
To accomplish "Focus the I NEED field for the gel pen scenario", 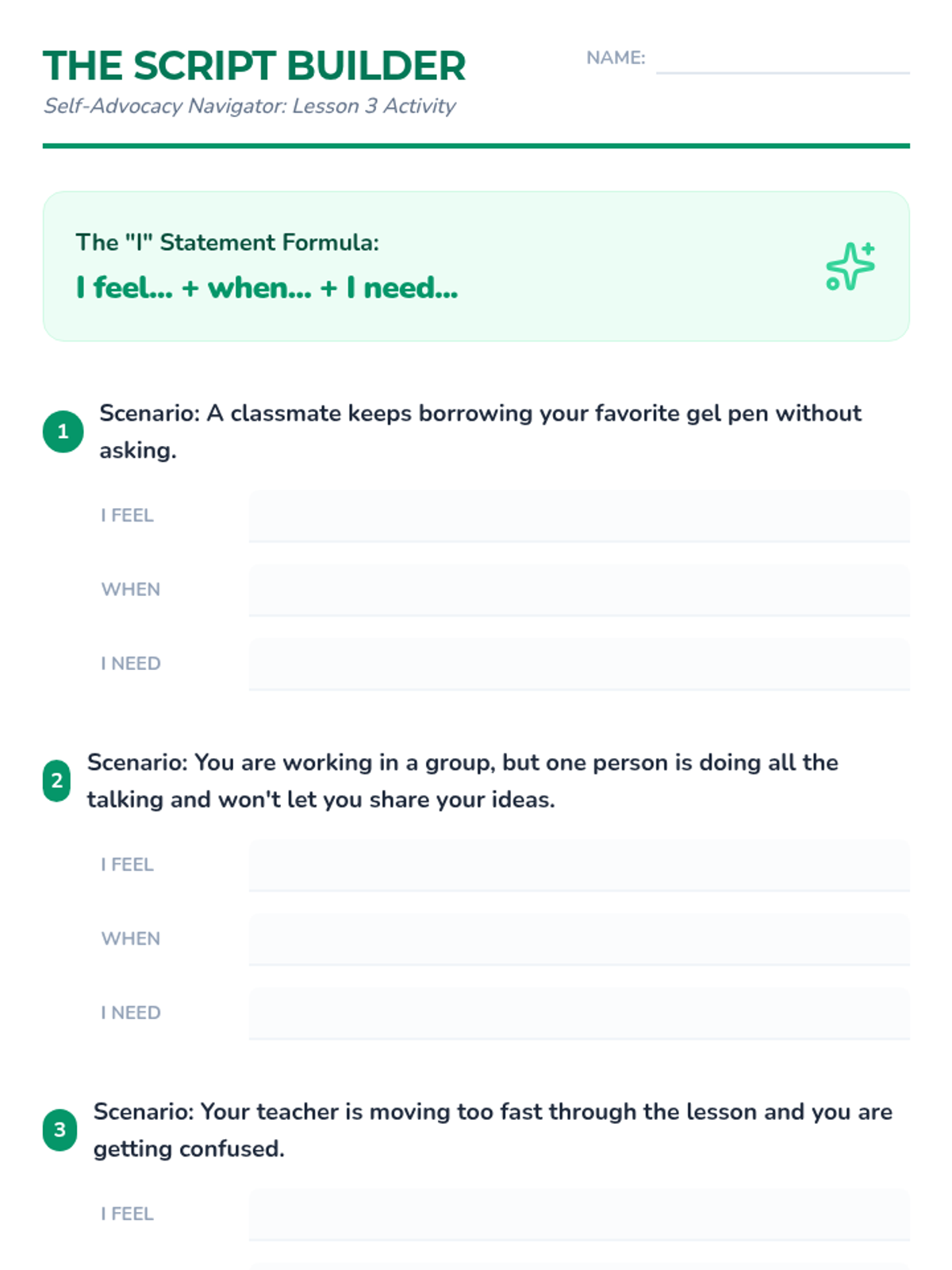I will (578, 664).
